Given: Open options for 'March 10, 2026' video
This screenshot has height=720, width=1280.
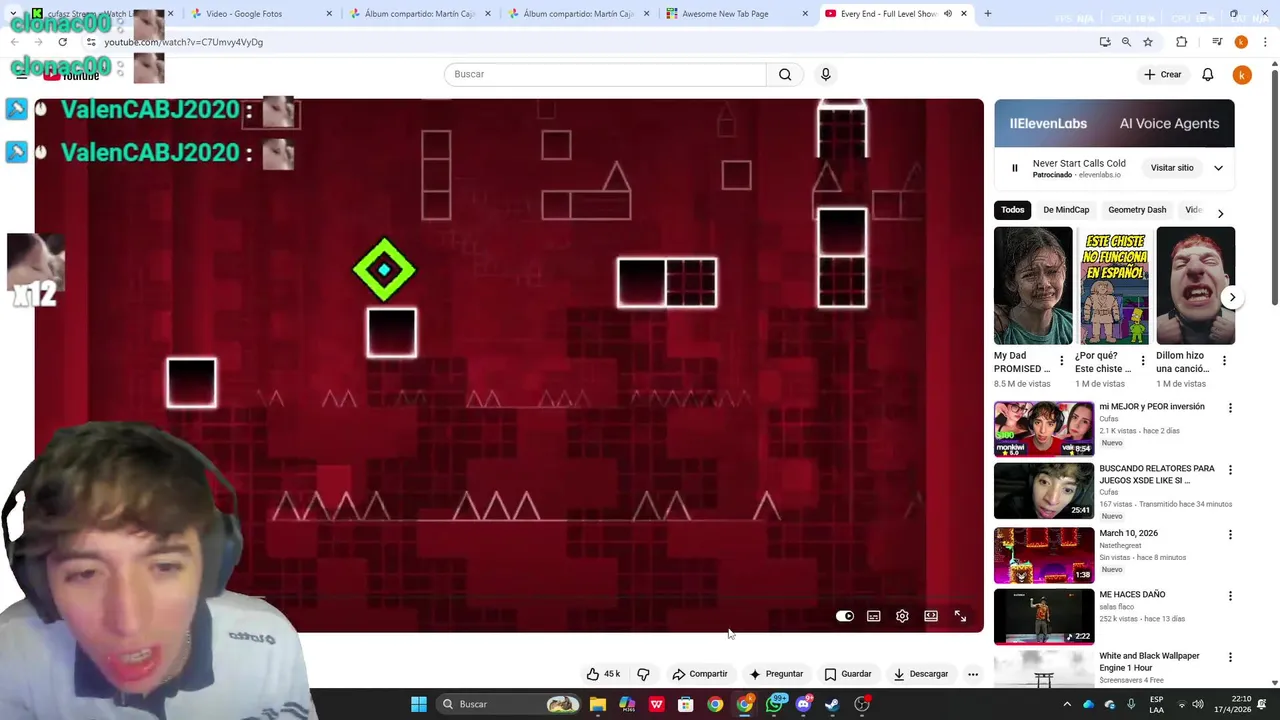Looking at the screenshot, I should tap(1230, 535).
